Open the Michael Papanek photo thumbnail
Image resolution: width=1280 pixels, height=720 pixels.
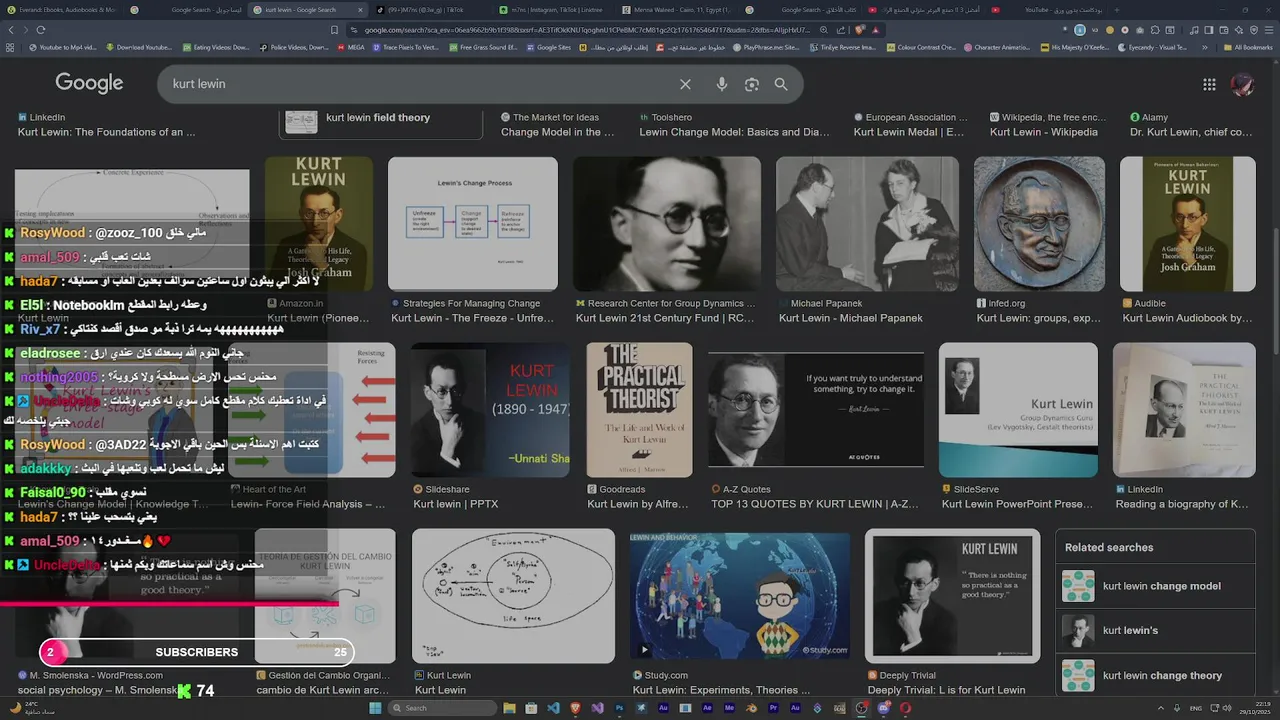867,224
